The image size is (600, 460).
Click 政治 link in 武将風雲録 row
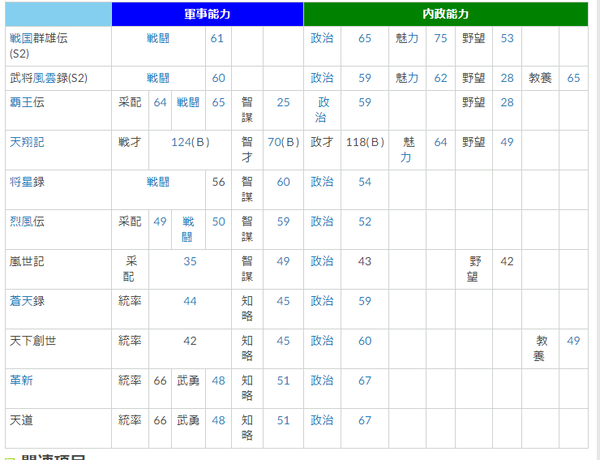pyautogui.click(x=322, y=78)
